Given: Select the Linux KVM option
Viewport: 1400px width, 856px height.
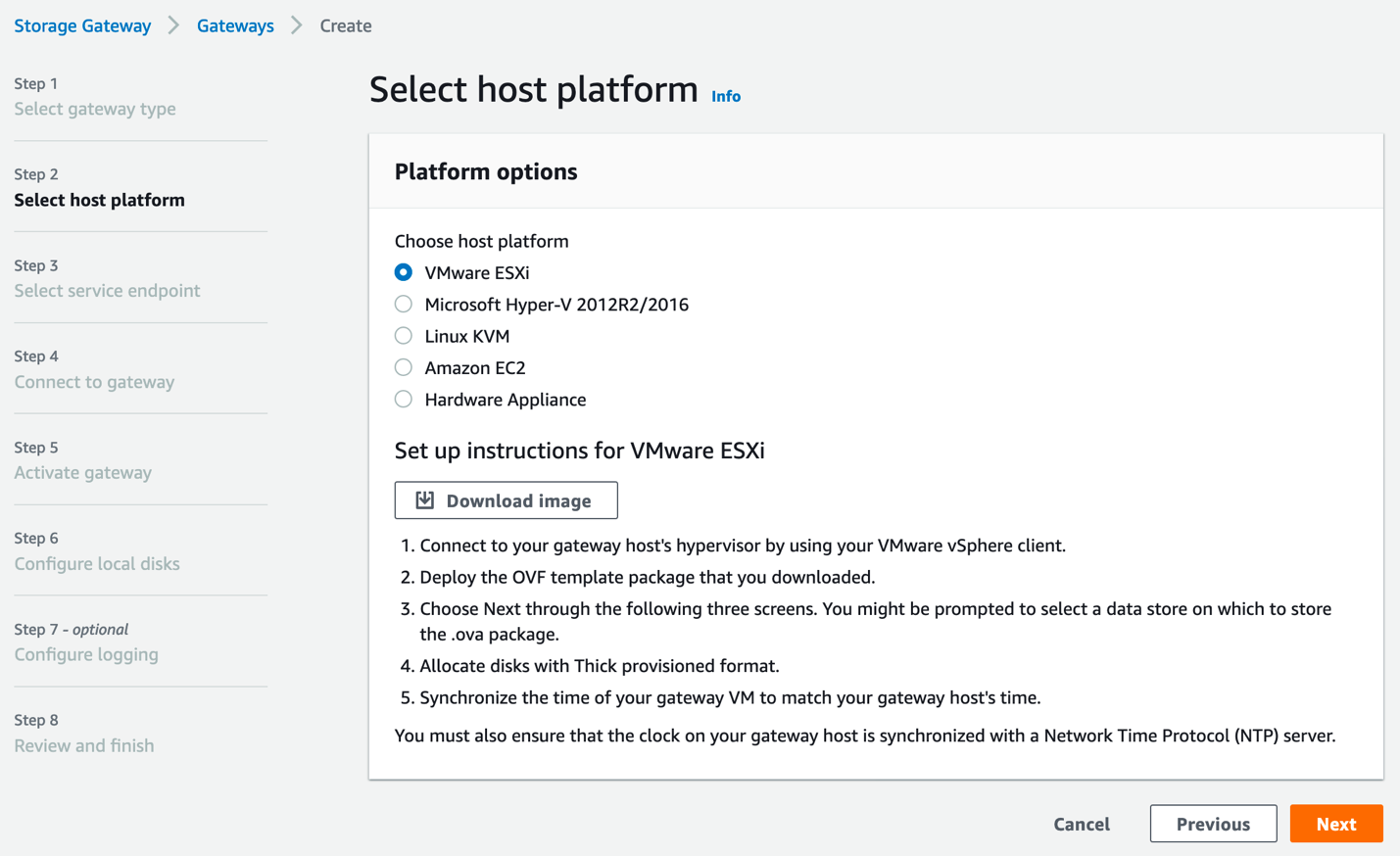Looking at the screenshot, I should [403, 335].
